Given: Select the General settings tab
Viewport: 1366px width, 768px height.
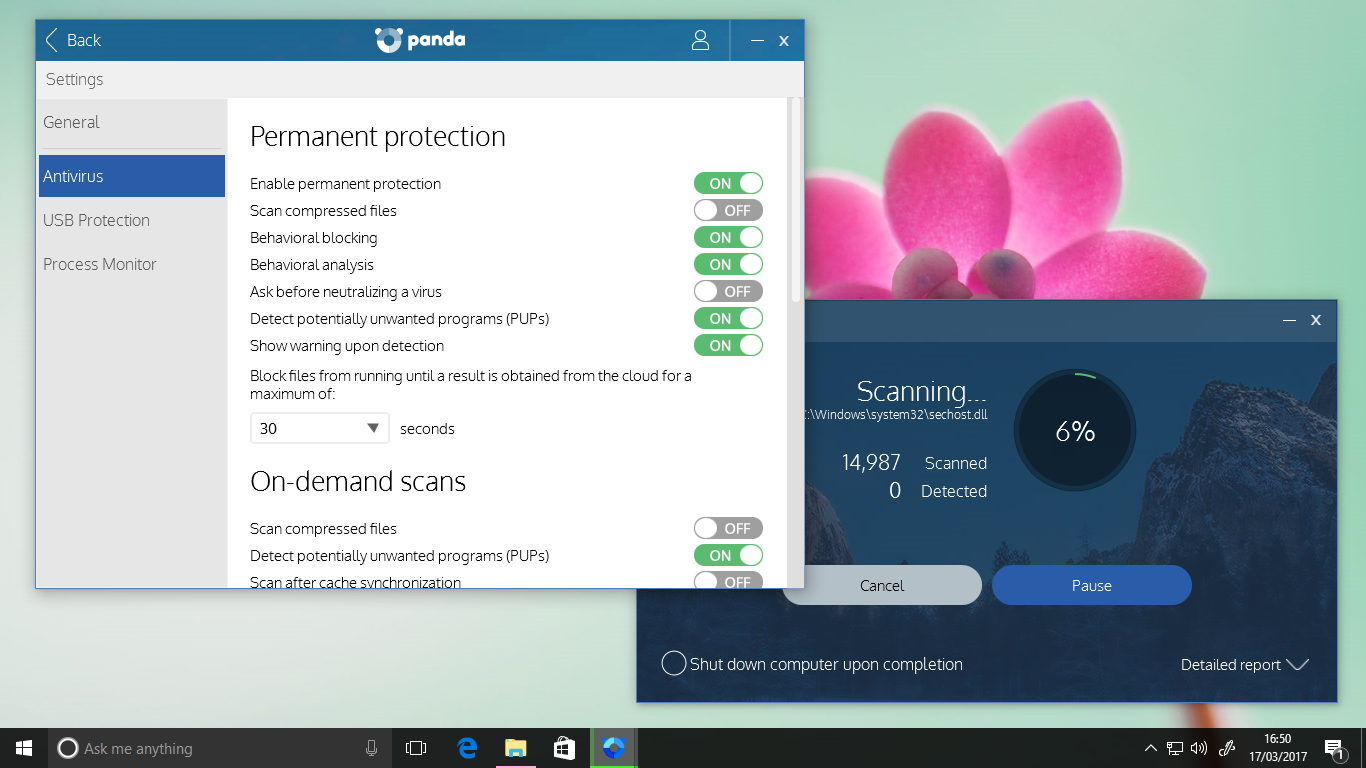Looking at the screenshot, I should (x=131, y=122).
